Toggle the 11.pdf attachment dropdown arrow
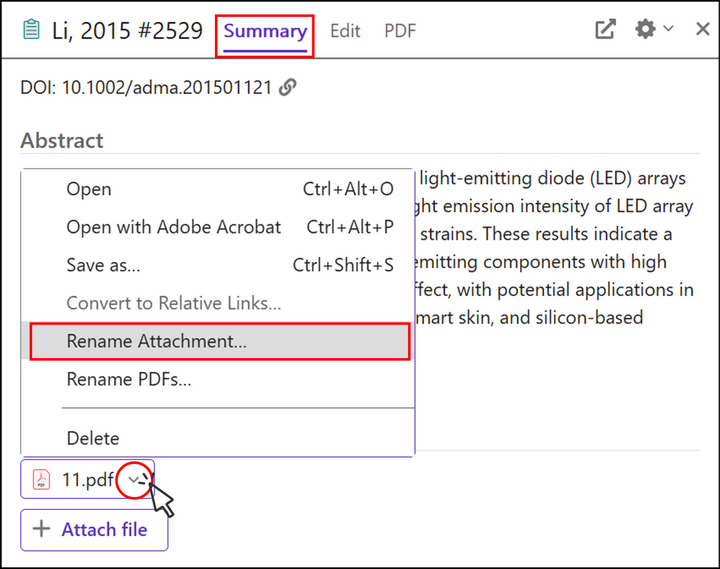This screenshot has width=720, height=569. (136, 479)
